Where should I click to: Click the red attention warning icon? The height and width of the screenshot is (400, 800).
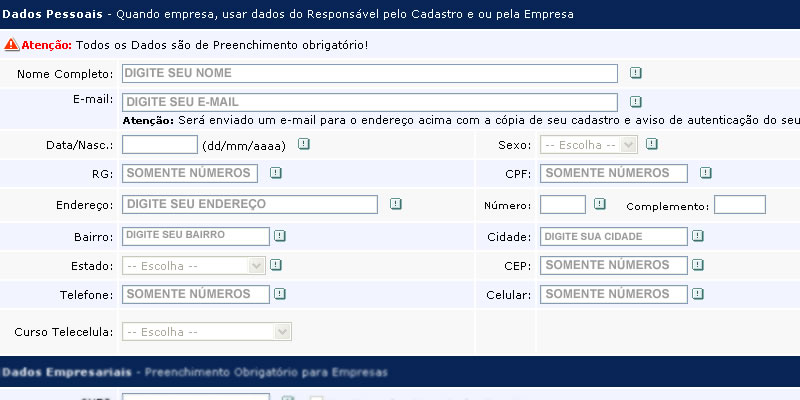click(x=11, y=44)
